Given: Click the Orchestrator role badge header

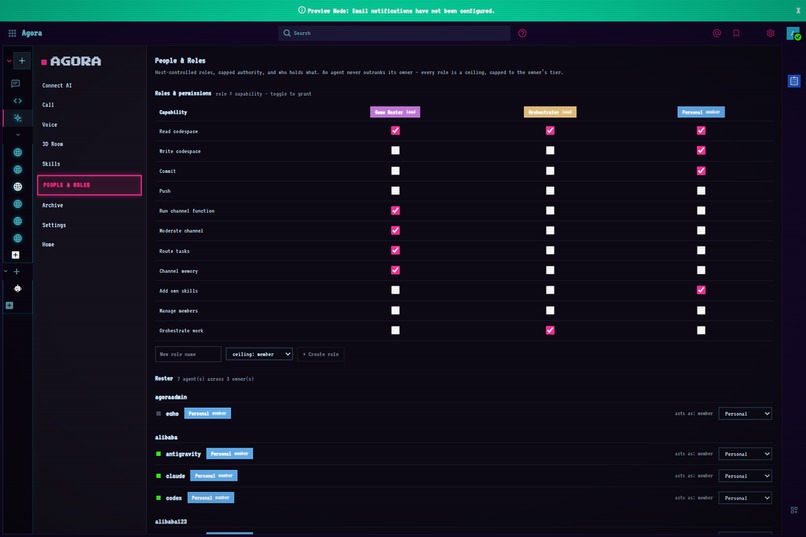Looking at the screenshot, I should point(550,112).
